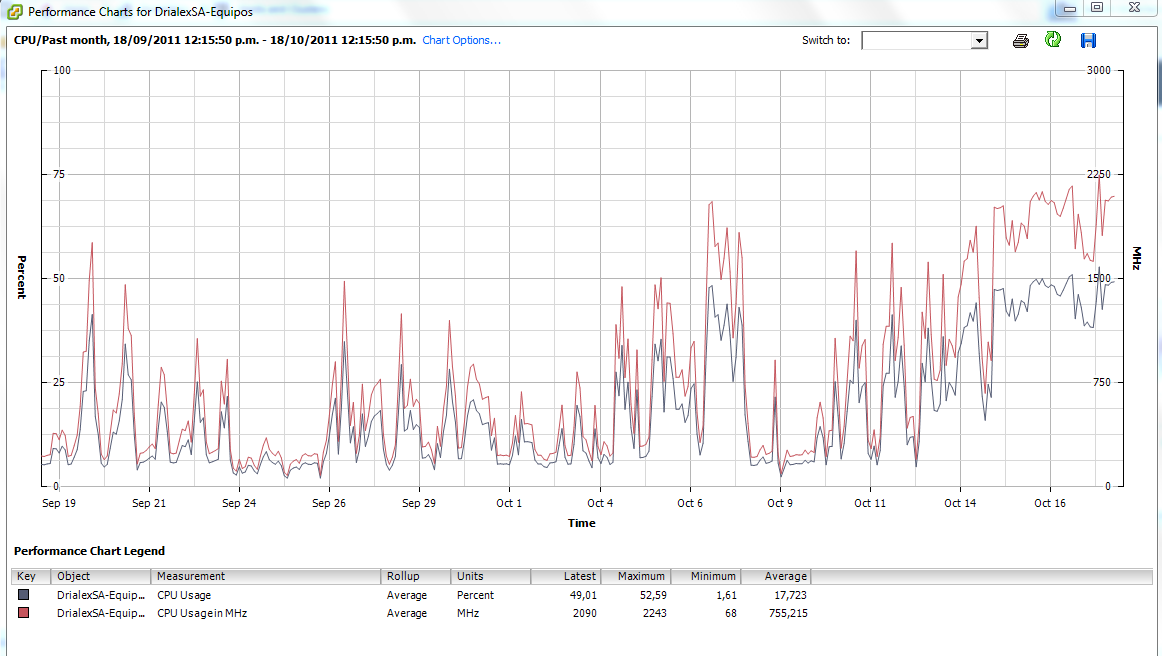Image resolution: width=1162 pixels, height=656 pixels.
Task: Refresh the CPU chart with green arrows
Action: 1053,40
